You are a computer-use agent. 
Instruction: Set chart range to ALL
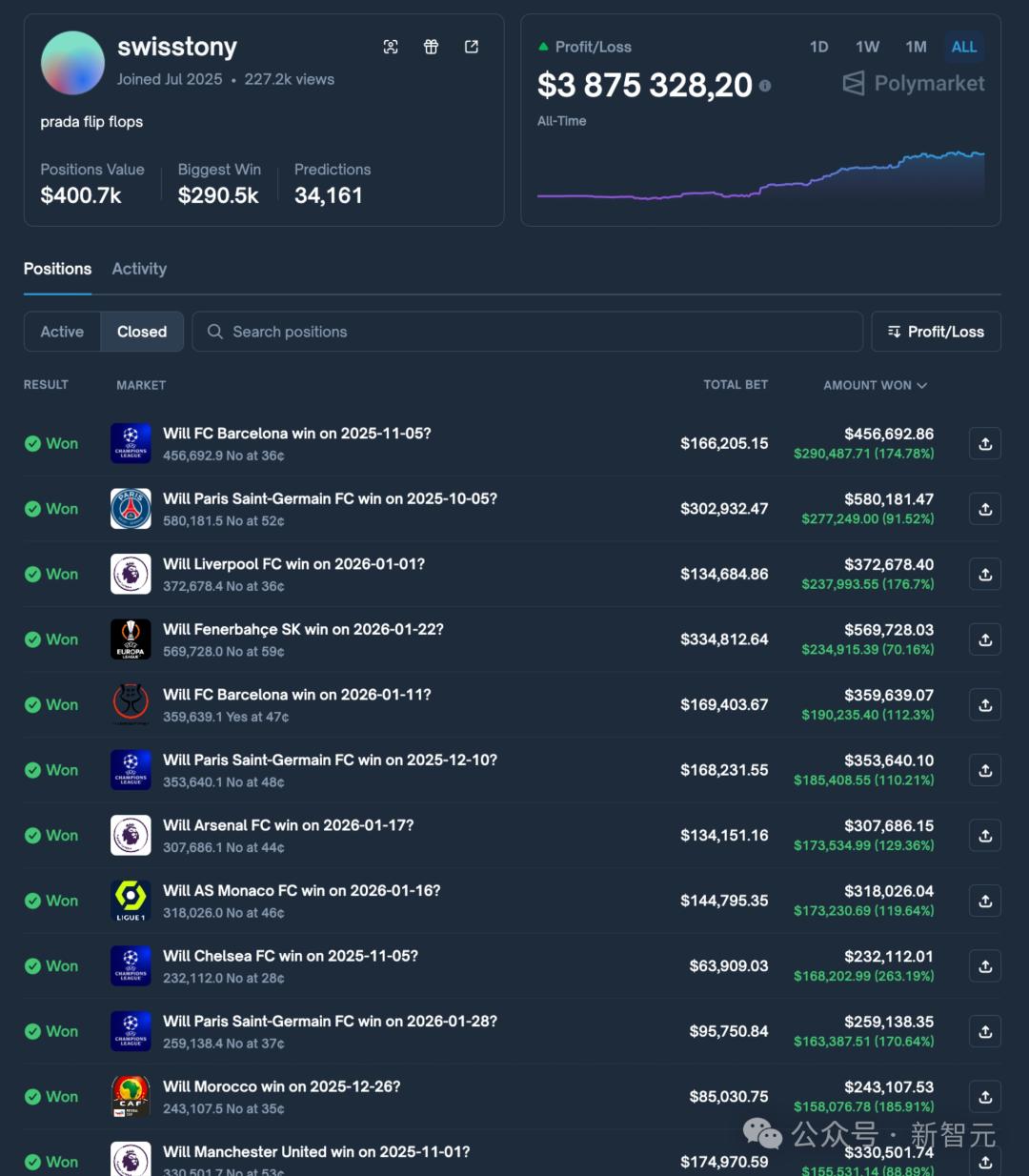pos(964,47)
